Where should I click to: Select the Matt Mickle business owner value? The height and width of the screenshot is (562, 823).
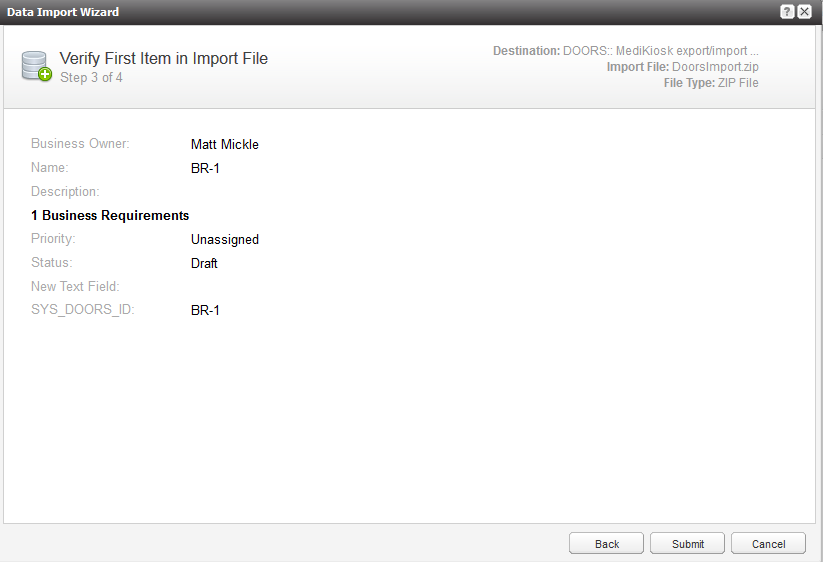click(225, 144)
